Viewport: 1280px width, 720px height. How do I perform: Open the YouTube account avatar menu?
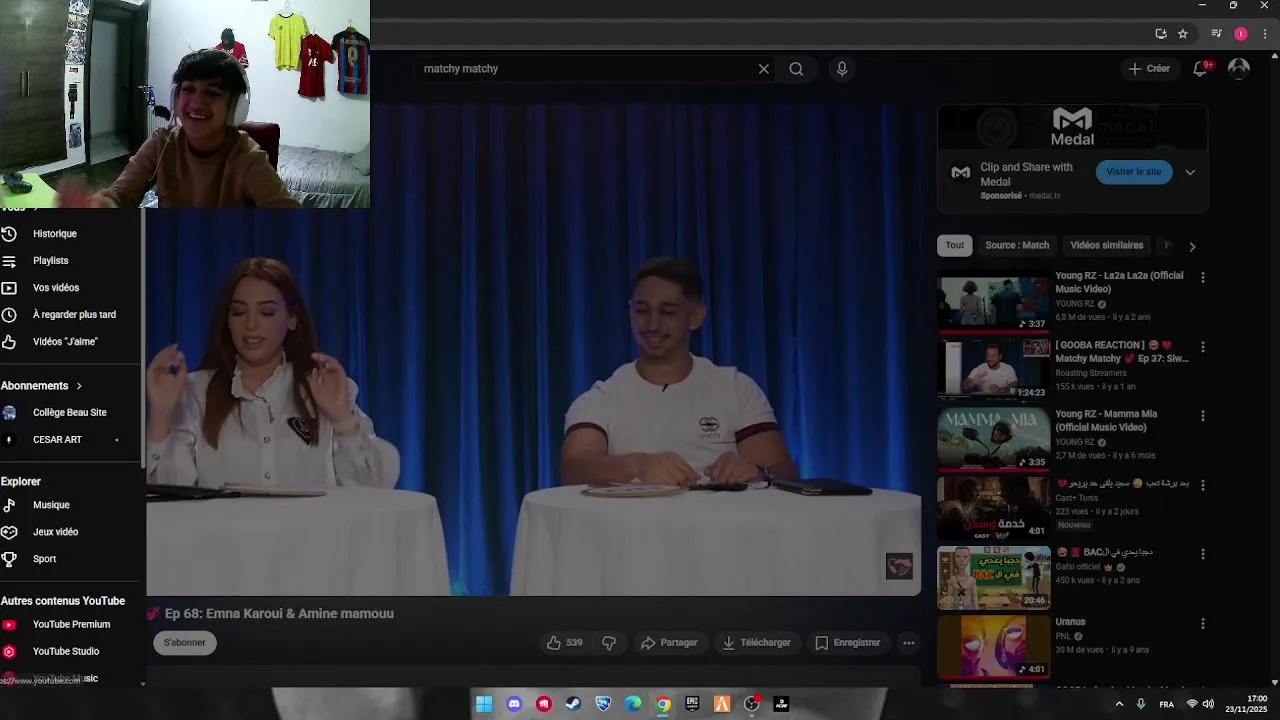pos(1239,68)
